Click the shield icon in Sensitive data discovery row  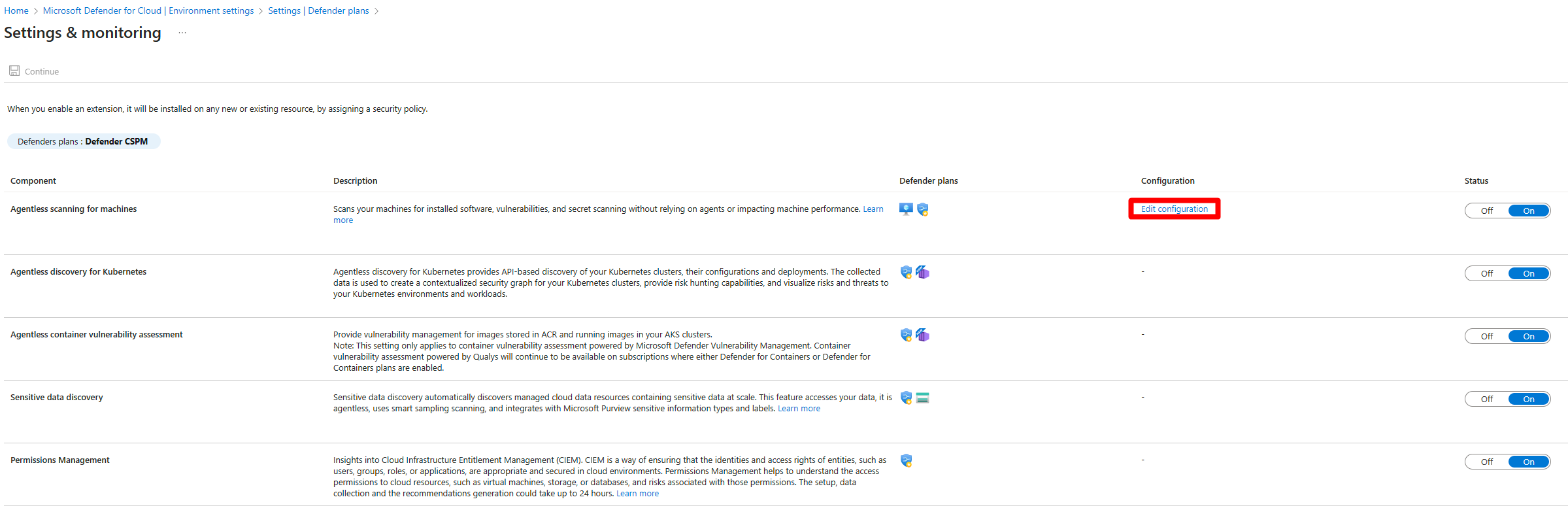(906, 398)
